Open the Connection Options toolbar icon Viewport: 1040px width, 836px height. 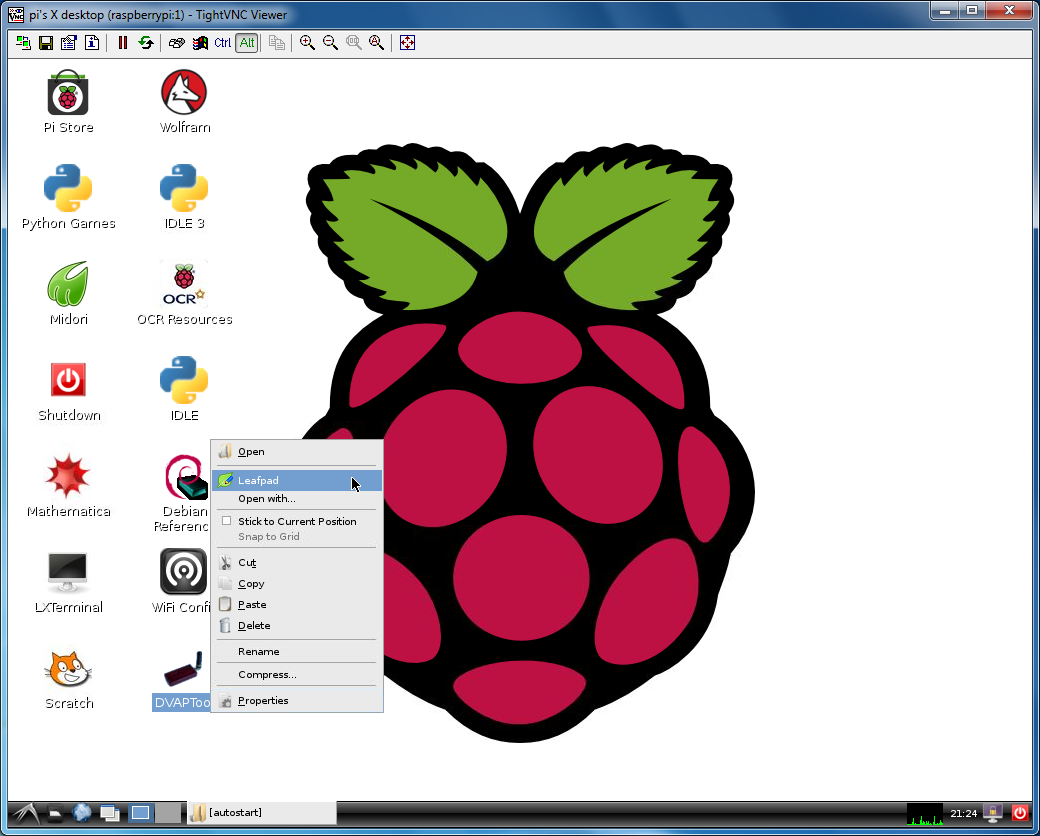pos(69,43)
